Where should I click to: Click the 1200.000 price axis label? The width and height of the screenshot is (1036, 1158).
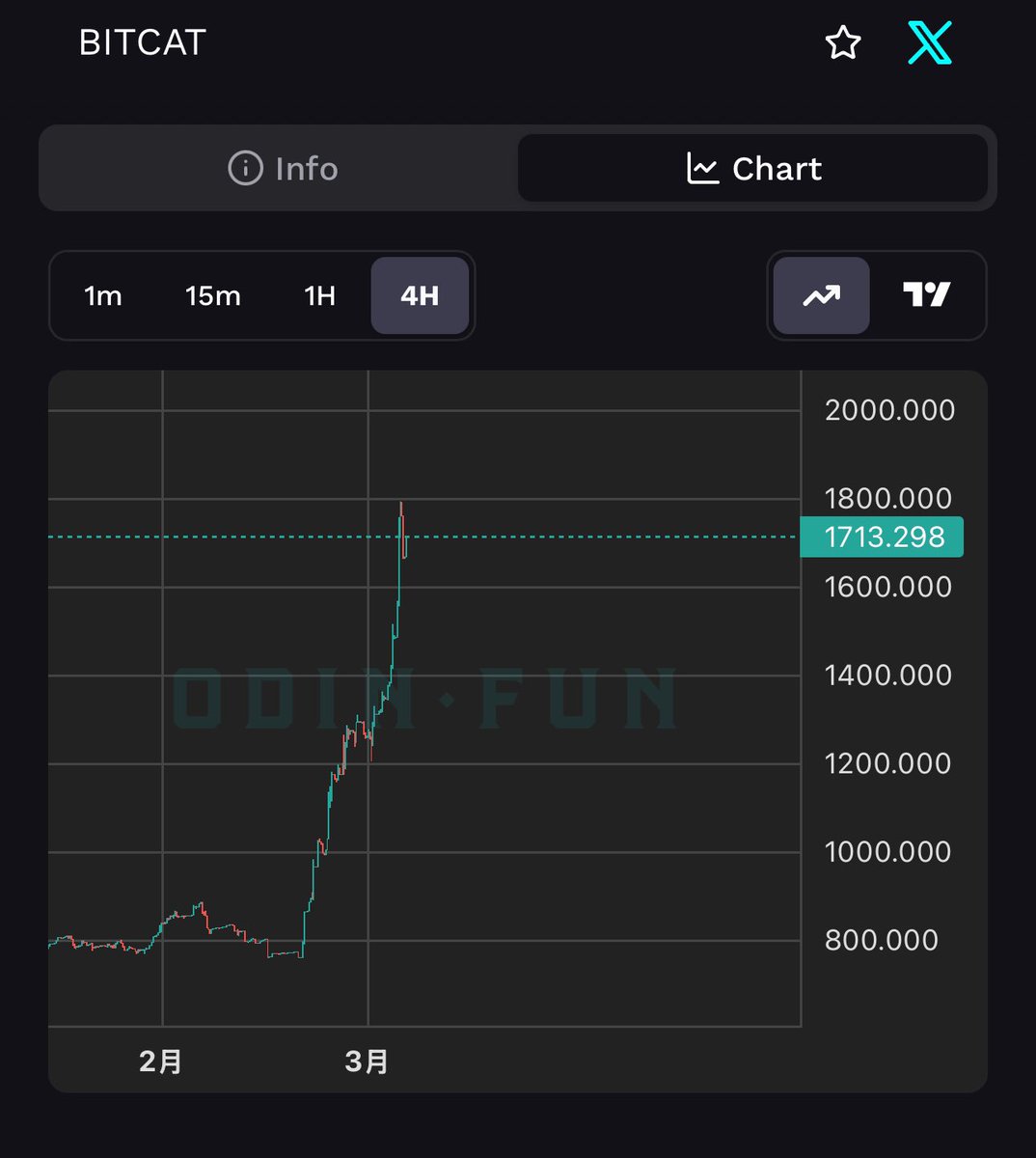(x=888, y=763)
